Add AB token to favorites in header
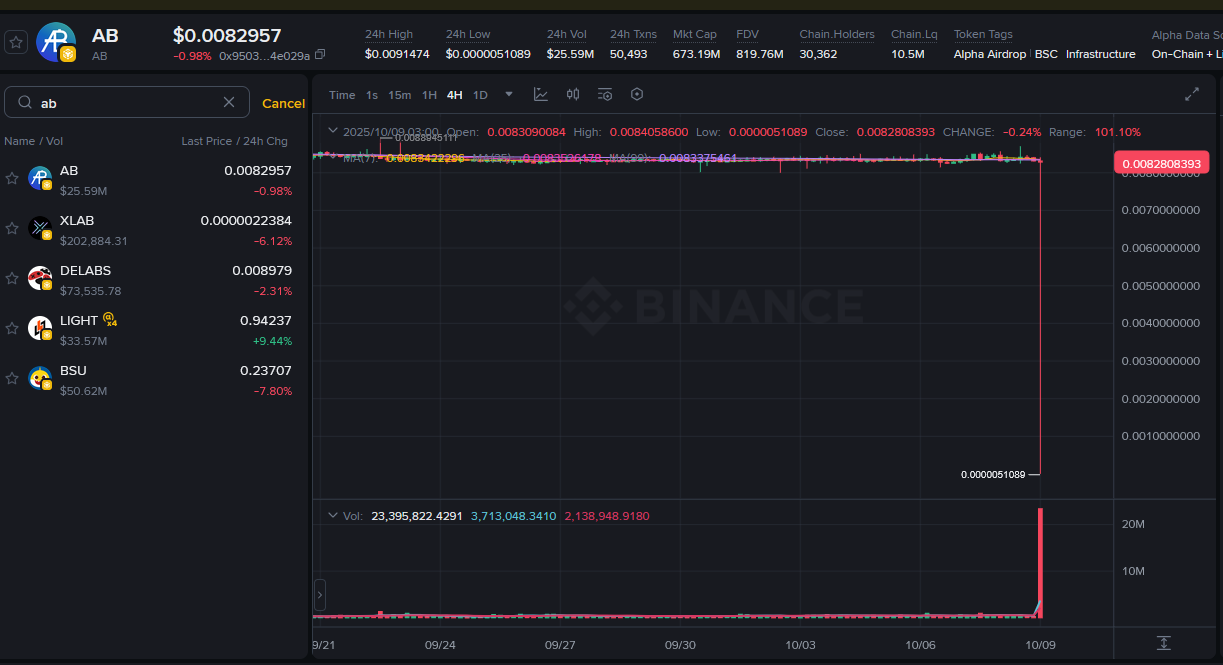The height and width of the screenshot is (665, 1223). [16, 42]
